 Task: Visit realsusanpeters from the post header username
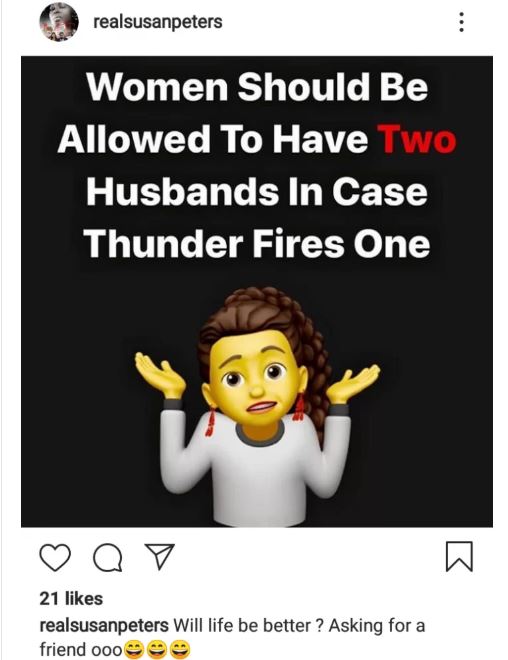tap(158, 22)
